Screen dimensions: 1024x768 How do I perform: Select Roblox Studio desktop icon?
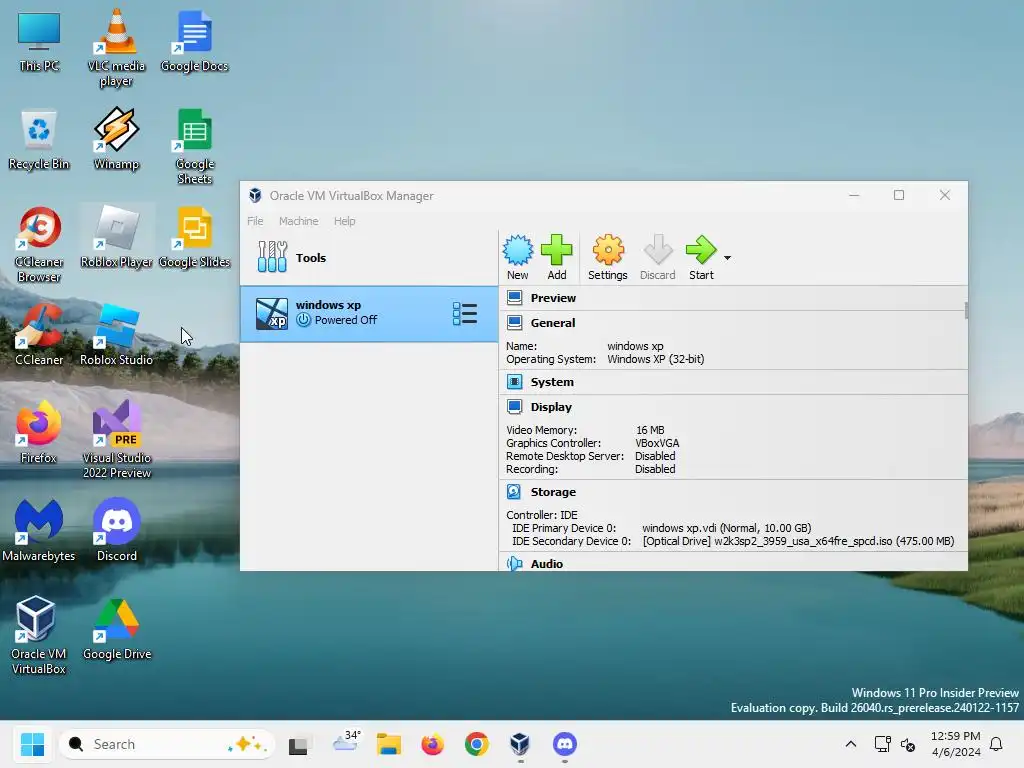click(116, 334)
